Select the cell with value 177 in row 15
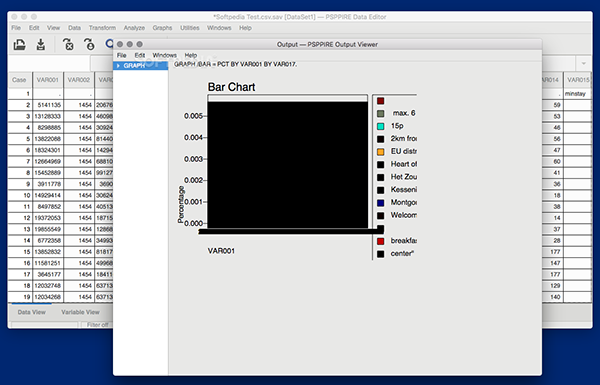This screenshot has width=600, height=385. pos(552,252)
